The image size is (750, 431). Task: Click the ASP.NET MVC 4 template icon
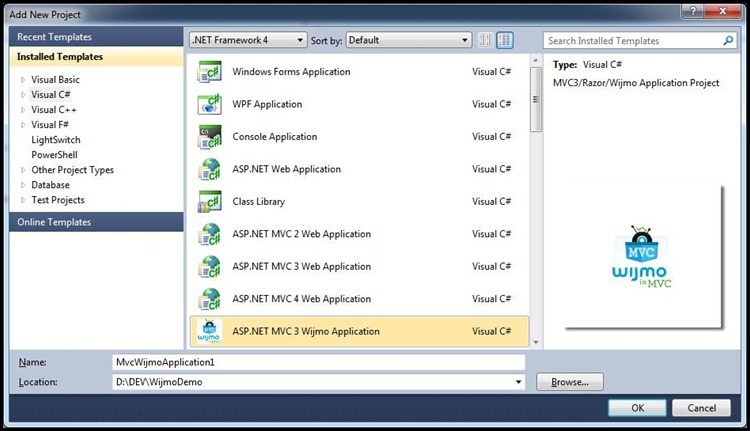coord(210,299)
